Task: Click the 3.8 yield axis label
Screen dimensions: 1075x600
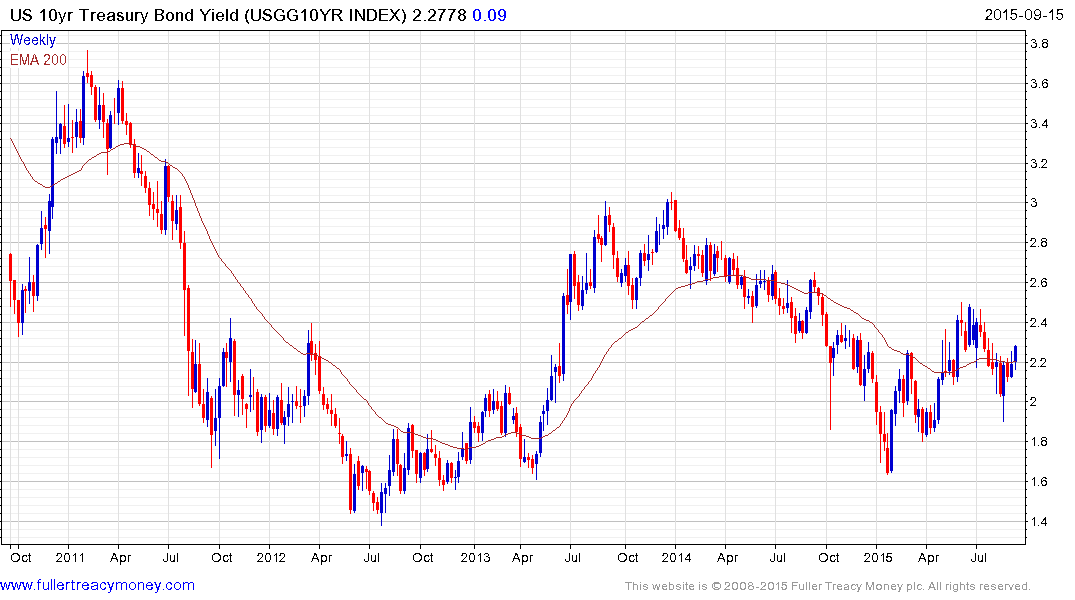Action: 1039,44
